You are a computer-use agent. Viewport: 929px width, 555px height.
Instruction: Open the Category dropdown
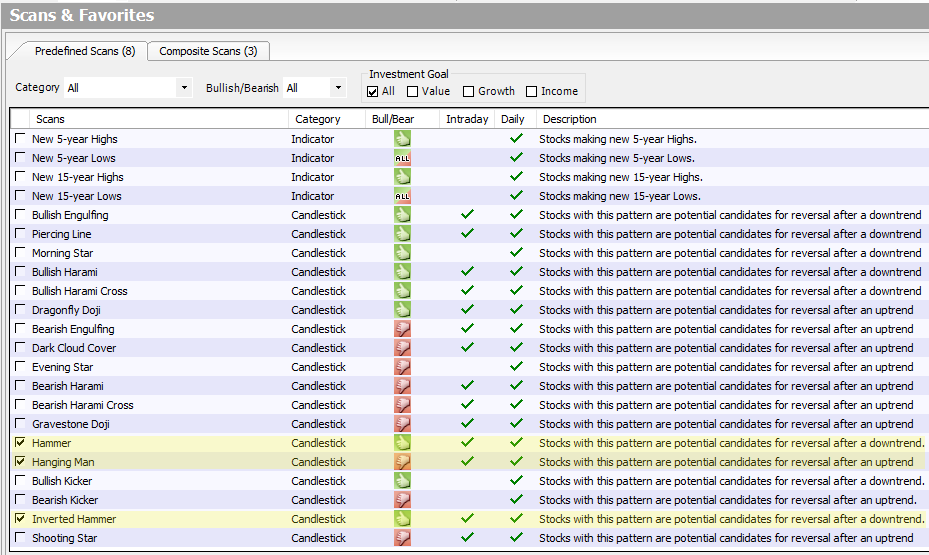184,88
